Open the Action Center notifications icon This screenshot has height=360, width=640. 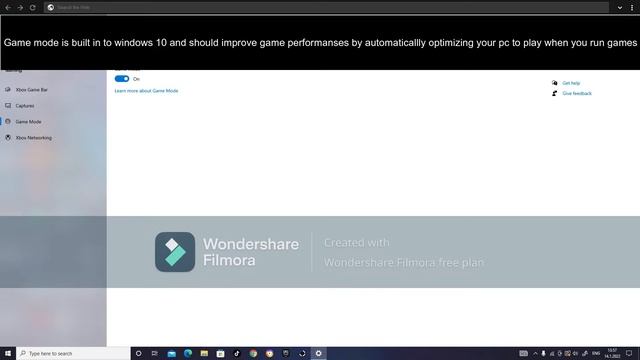pos(629,353)
